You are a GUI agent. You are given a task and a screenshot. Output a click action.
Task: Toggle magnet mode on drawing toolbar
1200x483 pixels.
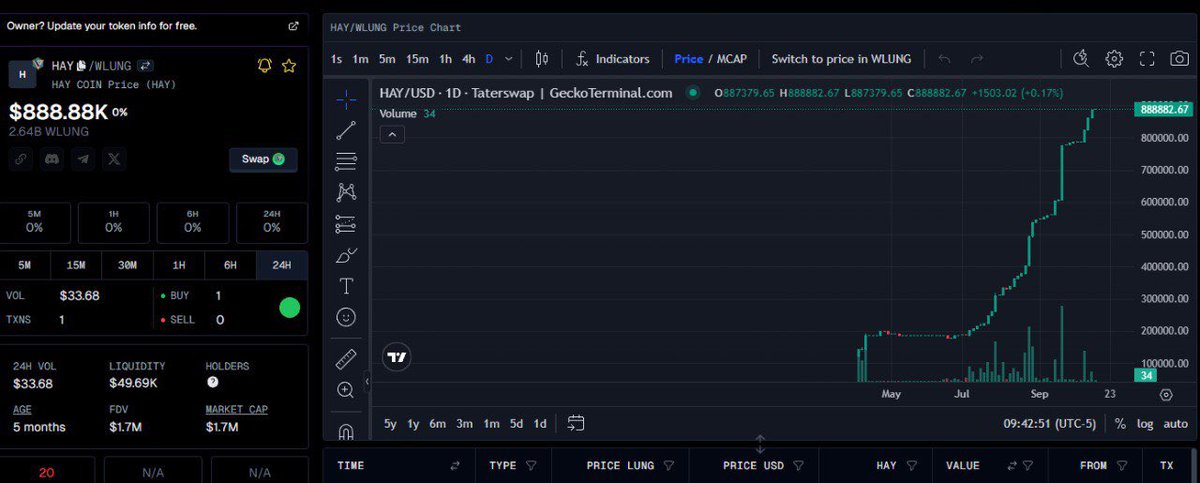[x=346, y=432]
